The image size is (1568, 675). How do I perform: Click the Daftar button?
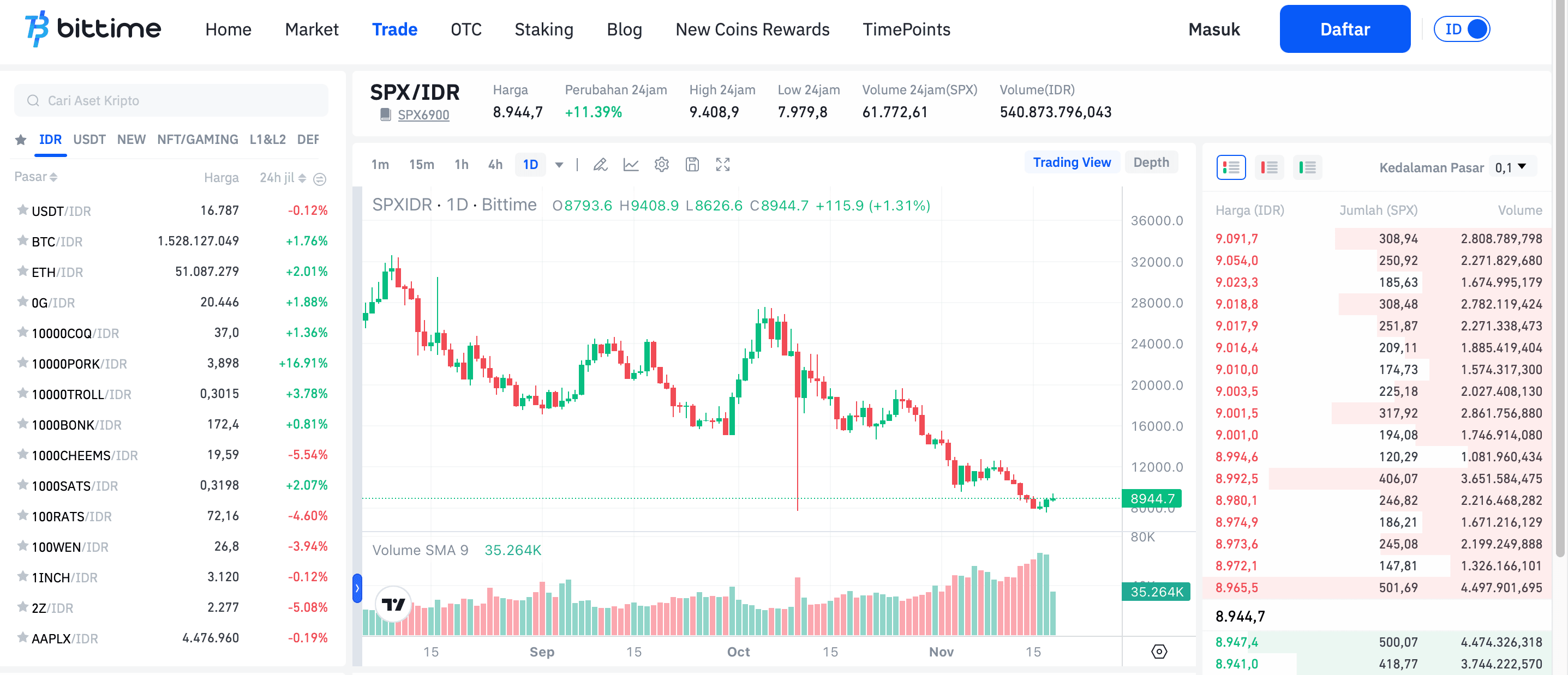1345,28
